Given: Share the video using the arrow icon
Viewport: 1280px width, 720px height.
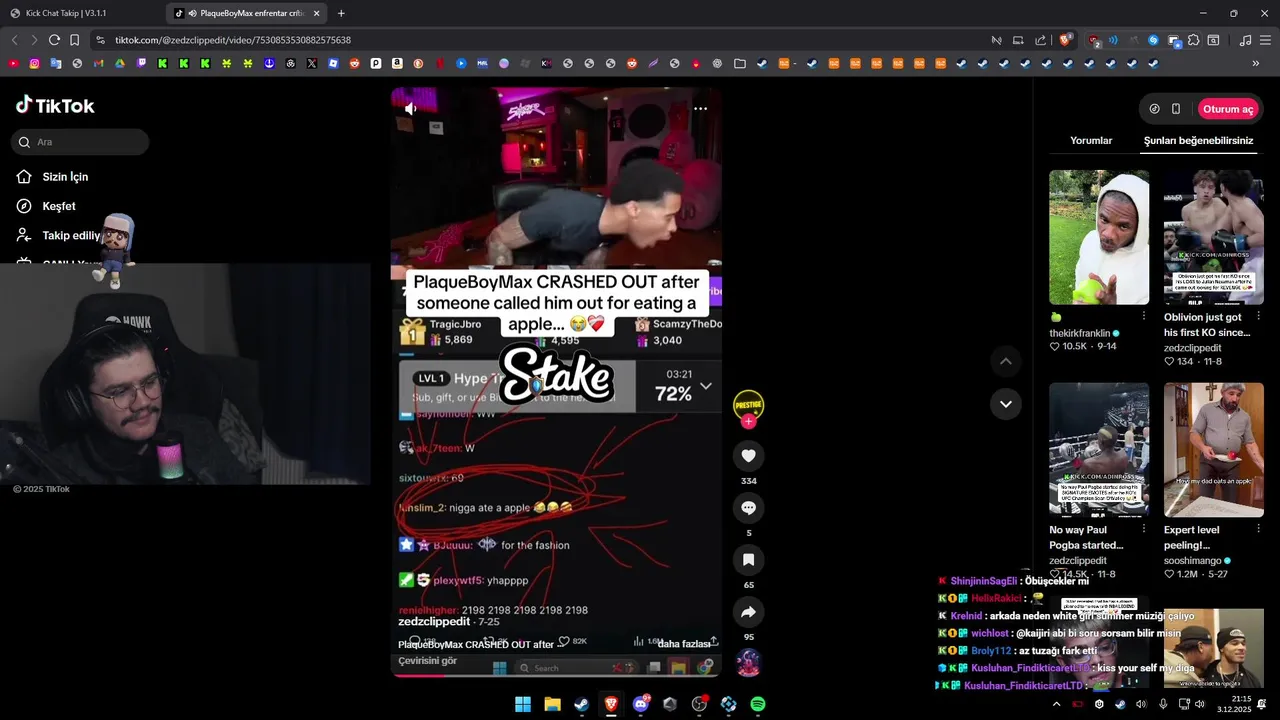Looking at the screenshot, I should [x=748, y=612].
